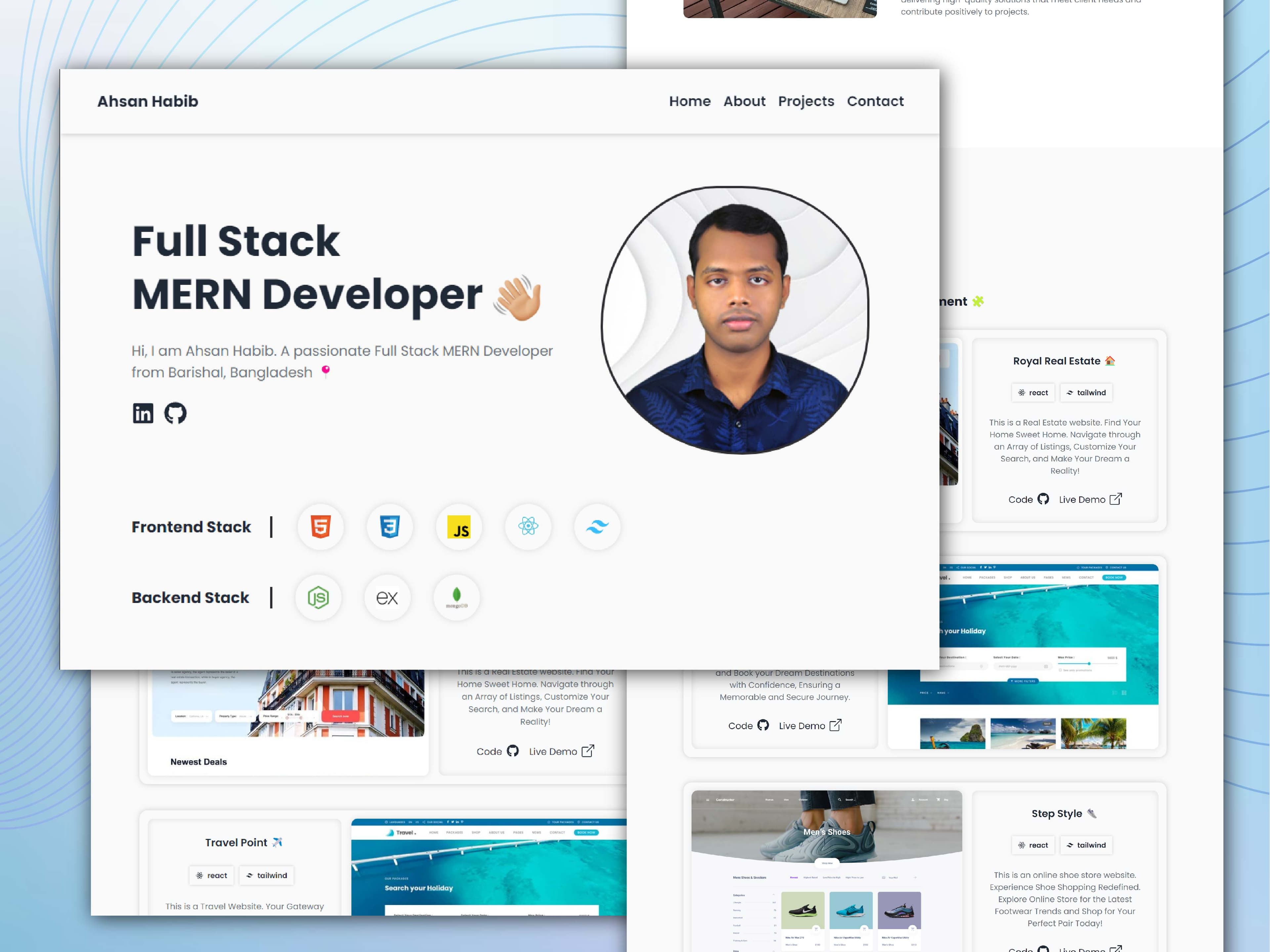Click external-link icon beside Live Demo on Royal Real Estate

click(x=1116, y=499)
